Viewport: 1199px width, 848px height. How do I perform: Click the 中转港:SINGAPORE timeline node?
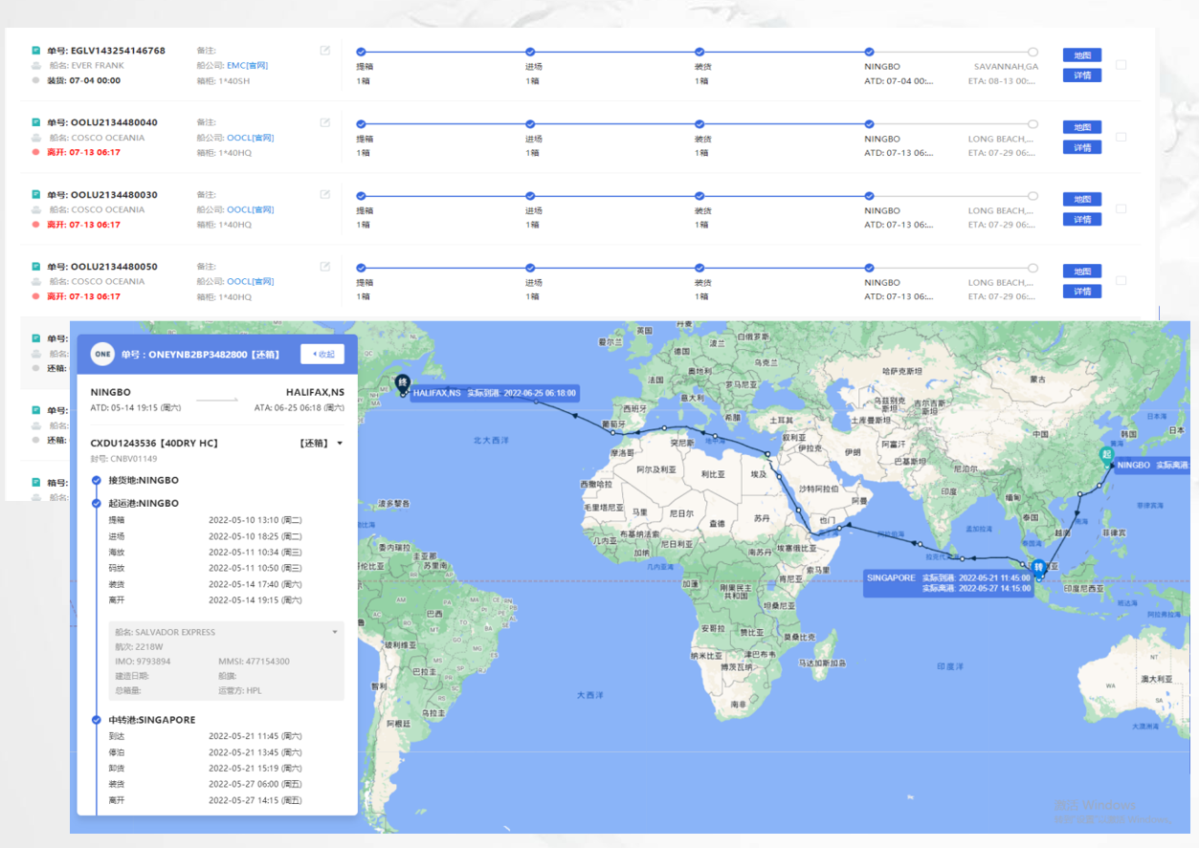coord(96,720)
